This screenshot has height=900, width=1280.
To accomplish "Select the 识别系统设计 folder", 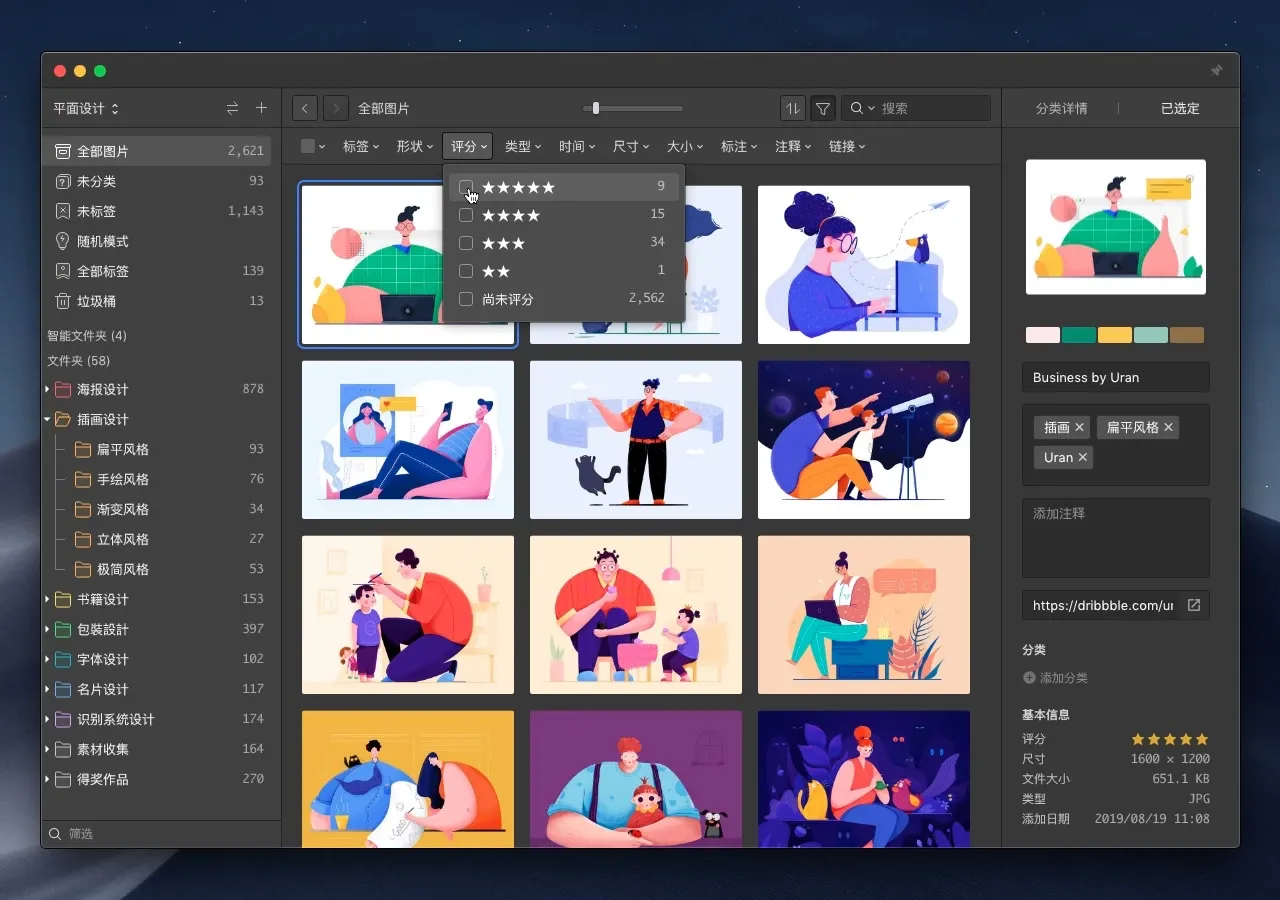I will tap(156, 719).
